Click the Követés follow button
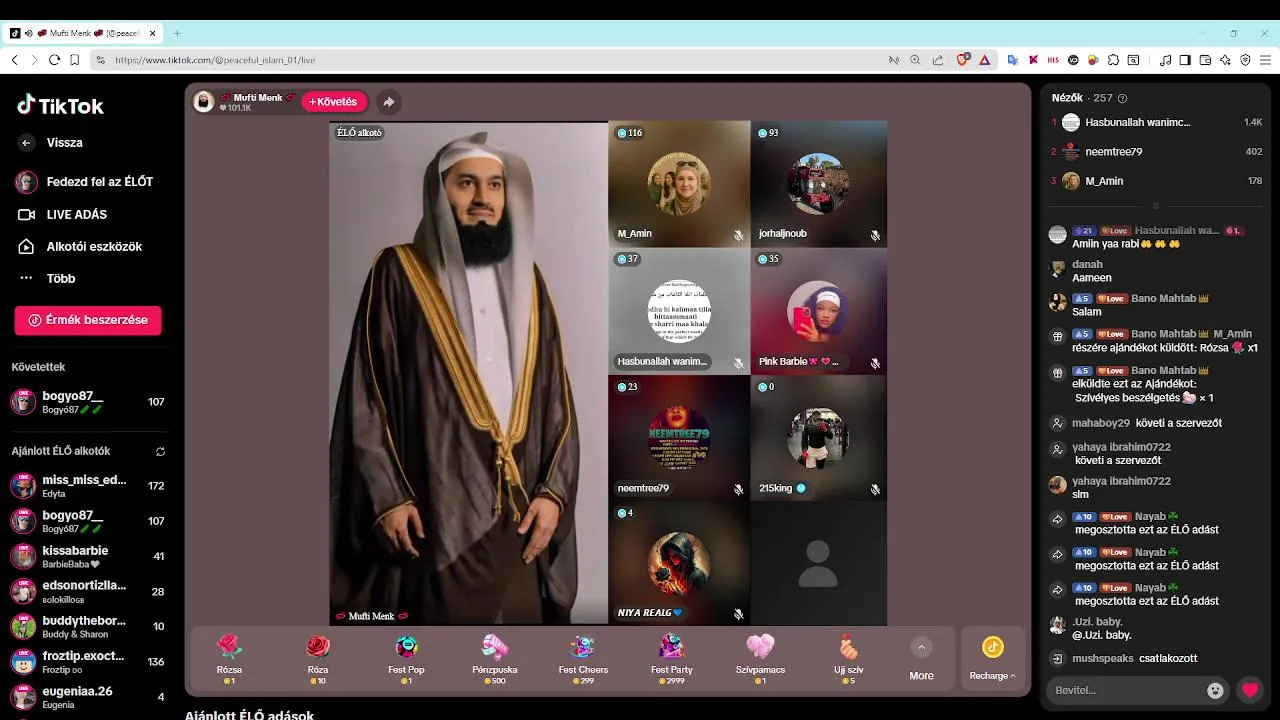The width and height of the screenshot is (1280, 720). (x=334, y=102)
